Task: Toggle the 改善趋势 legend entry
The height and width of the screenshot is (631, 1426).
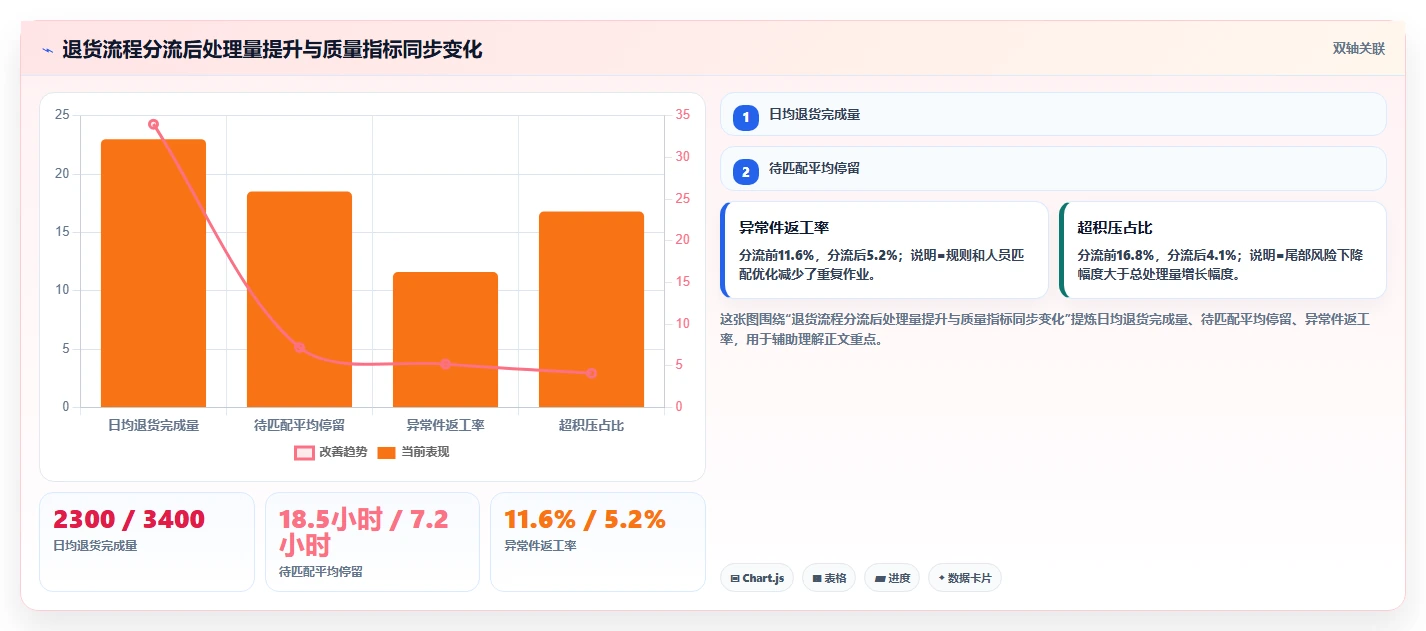Action: pyautogui.click(x=331, y=452)
